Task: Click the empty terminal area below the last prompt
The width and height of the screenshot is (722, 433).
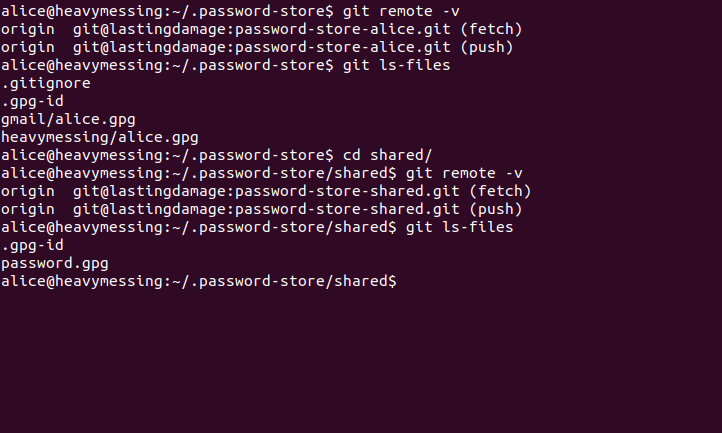Action: point(361,362)
